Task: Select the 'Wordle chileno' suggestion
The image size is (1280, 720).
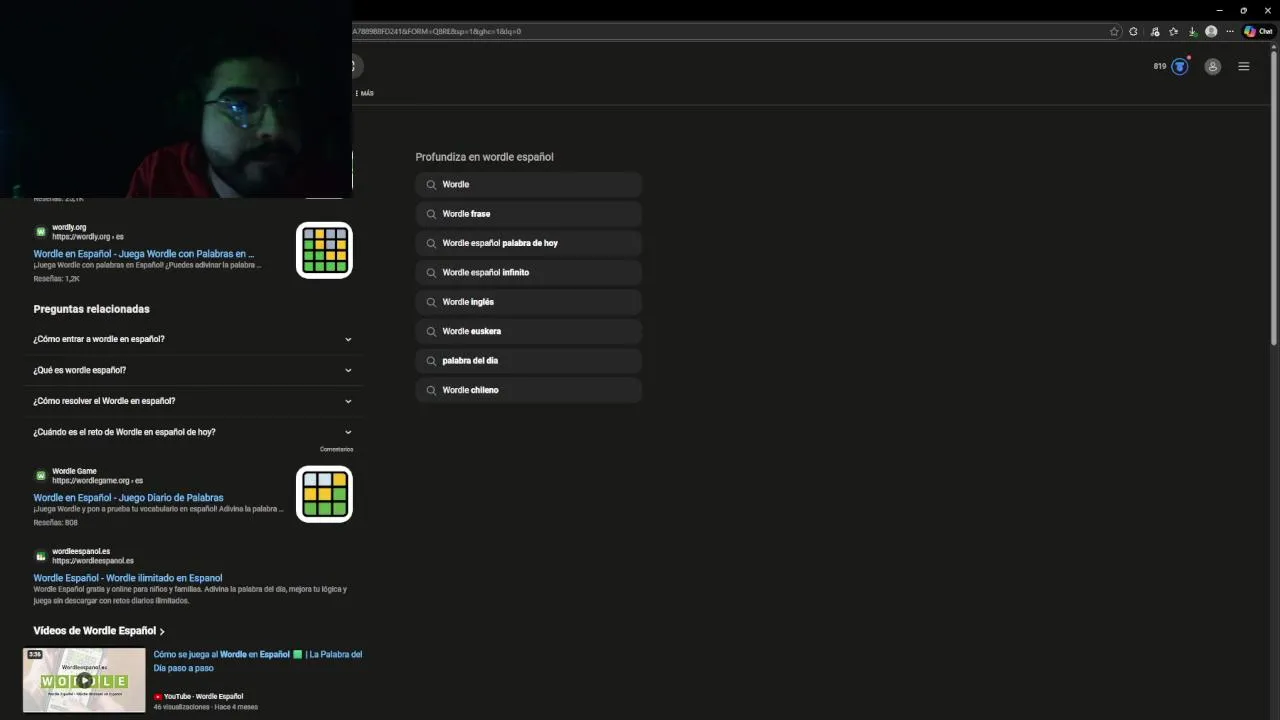Action: (528, 390)
